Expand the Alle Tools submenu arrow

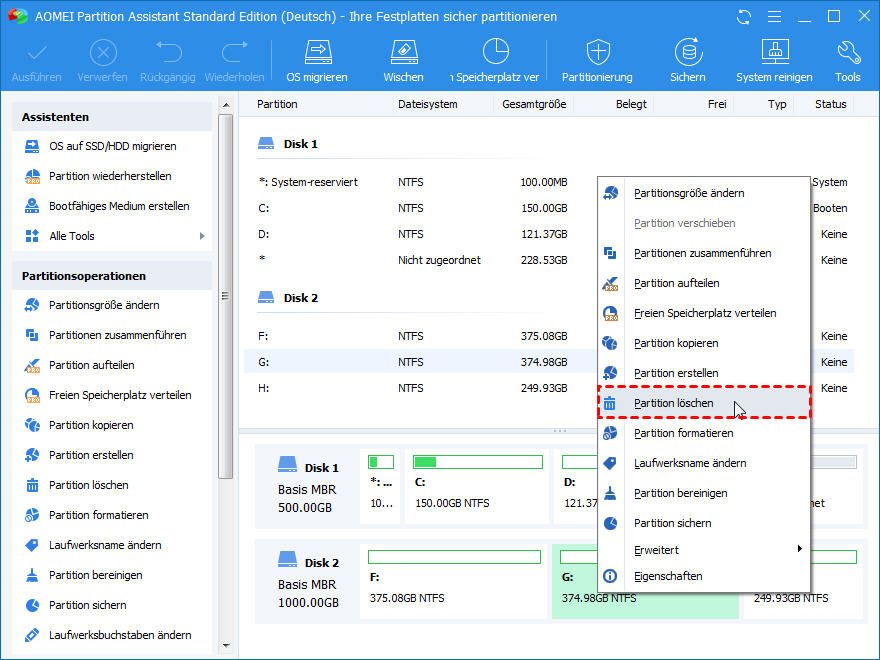(x=202, y=236)
